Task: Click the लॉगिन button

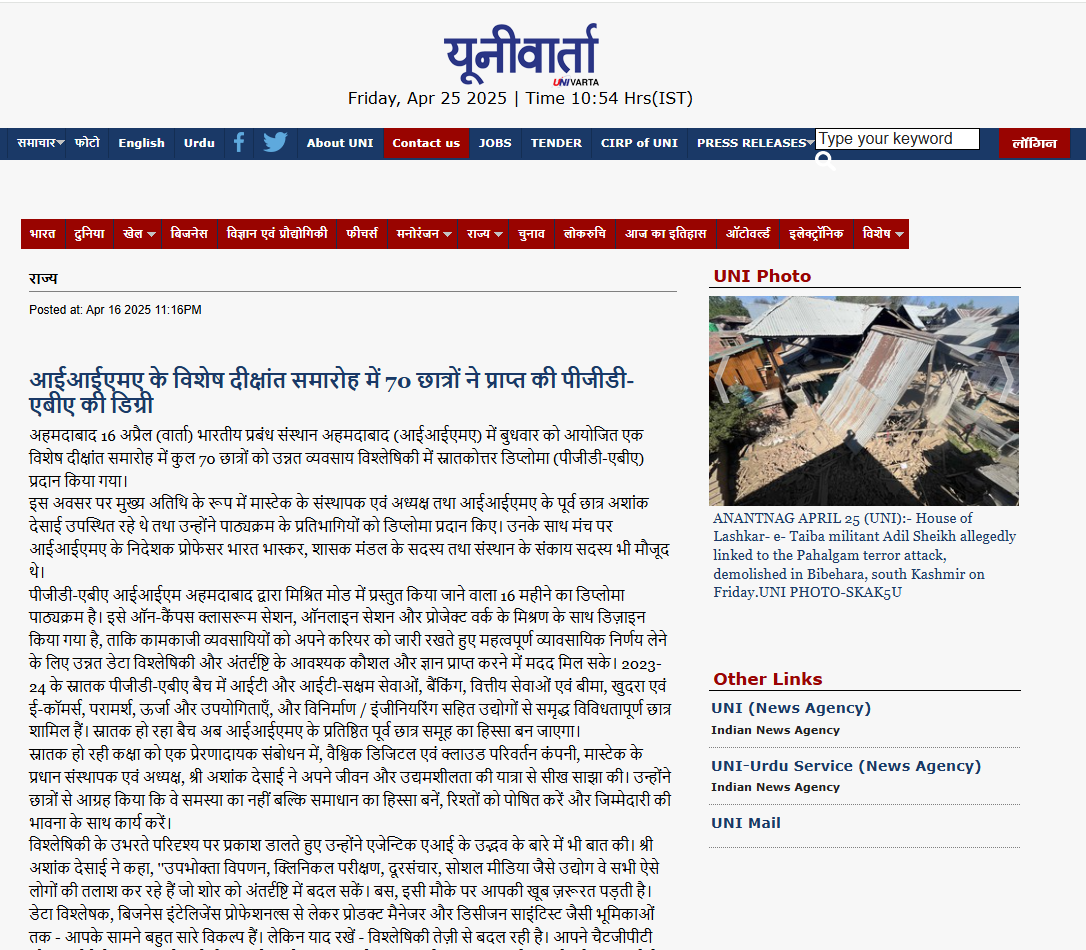Action: tap(1036, 142)
